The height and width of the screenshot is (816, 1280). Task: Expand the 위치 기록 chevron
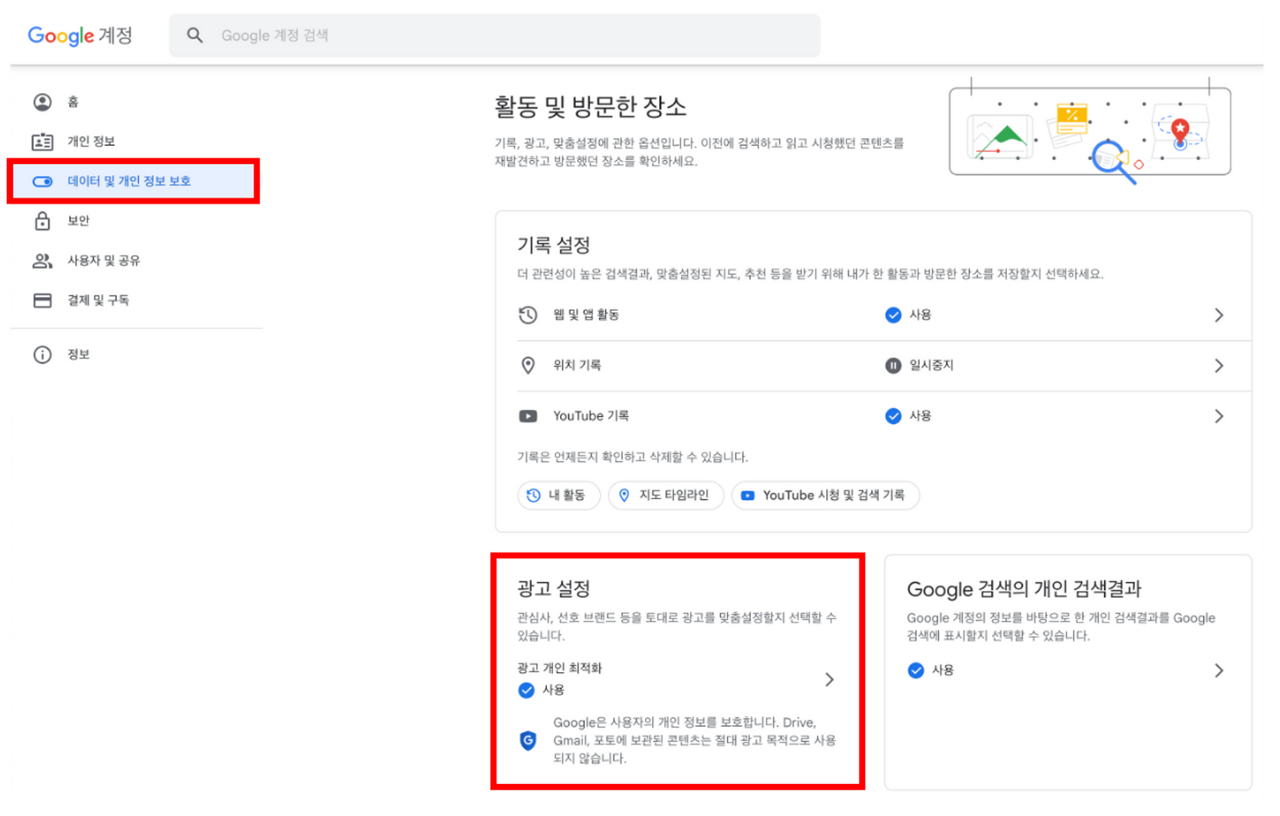(1218, 365)
